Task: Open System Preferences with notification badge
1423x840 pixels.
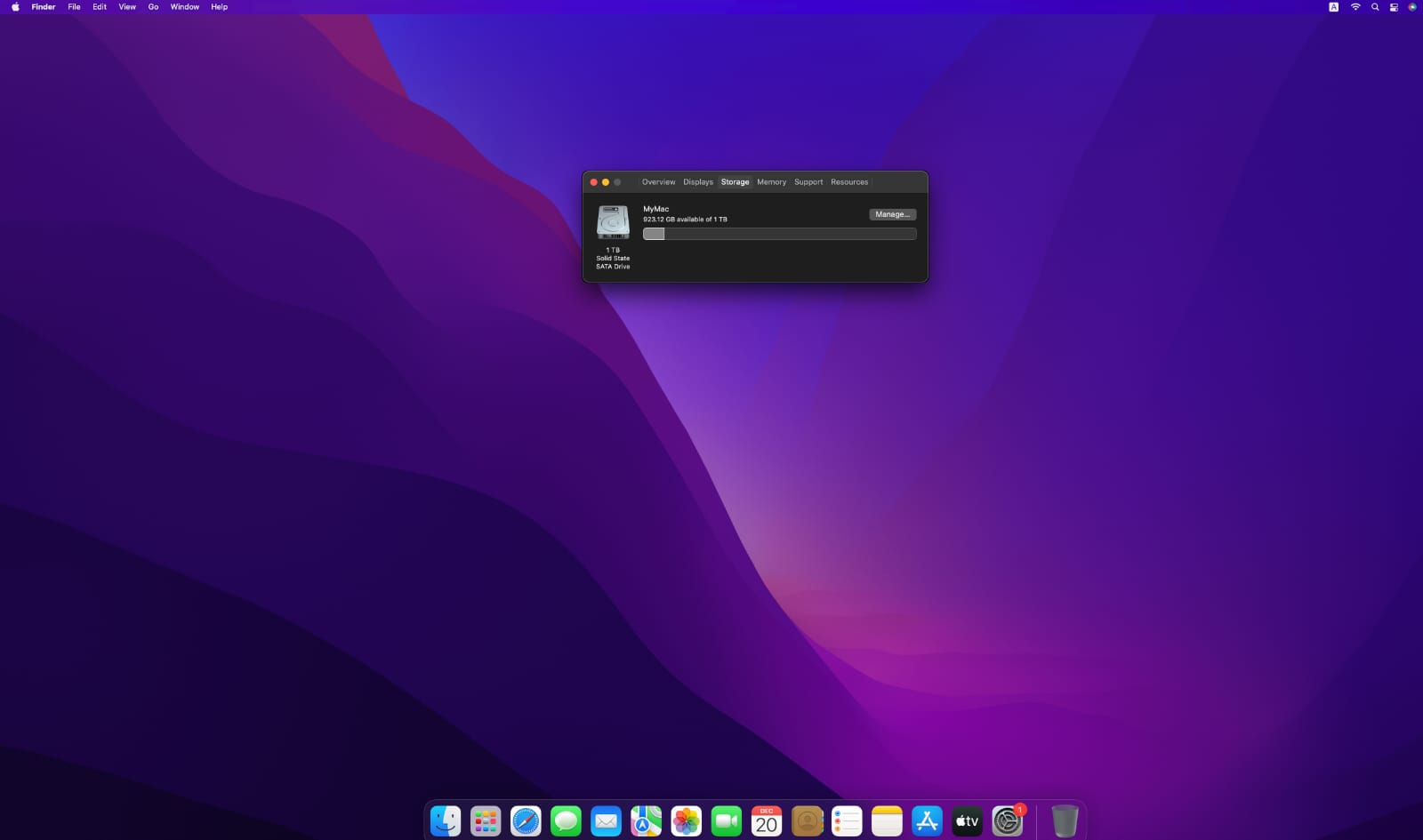Action: coord(1008,820)
